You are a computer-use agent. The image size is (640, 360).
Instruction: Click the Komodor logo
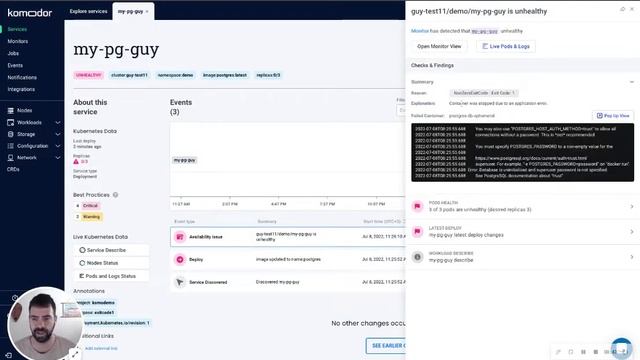coord(30,13)
